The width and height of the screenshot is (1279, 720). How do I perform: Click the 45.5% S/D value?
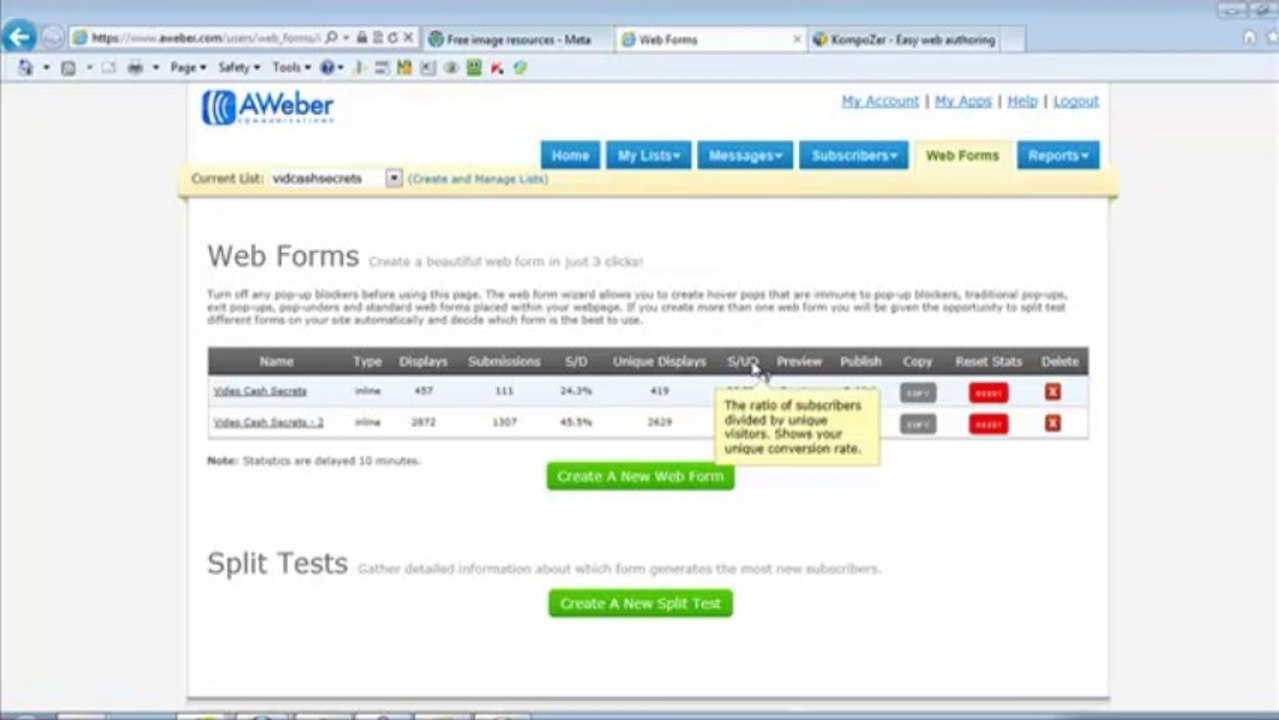tap(576, 422)
